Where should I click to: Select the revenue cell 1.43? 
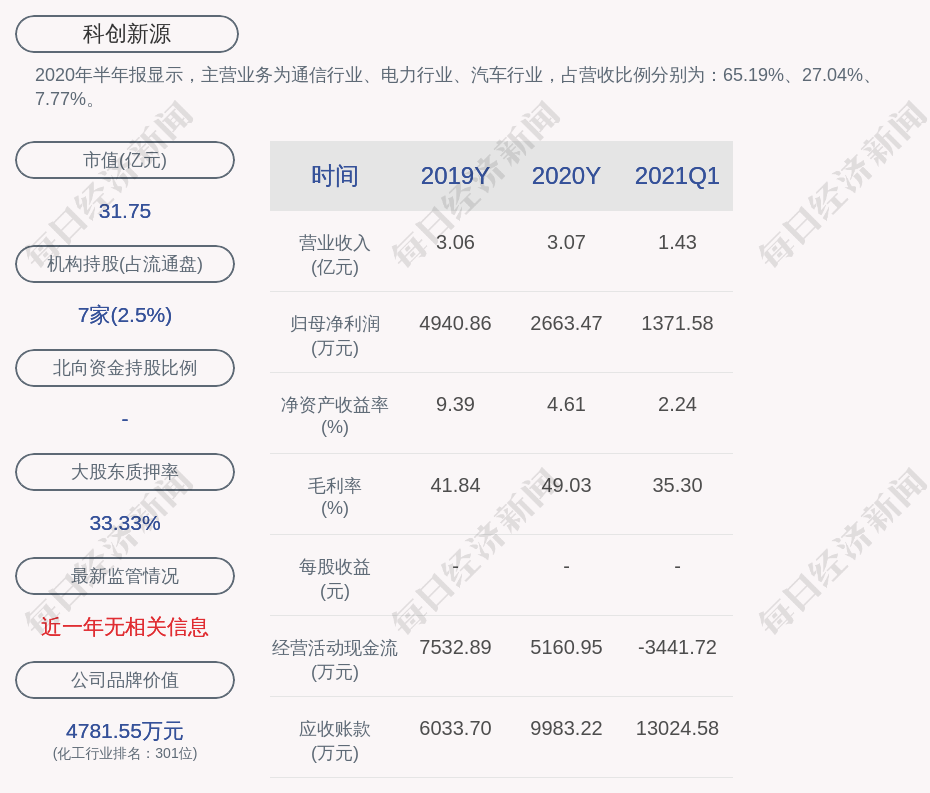(677, 243)
